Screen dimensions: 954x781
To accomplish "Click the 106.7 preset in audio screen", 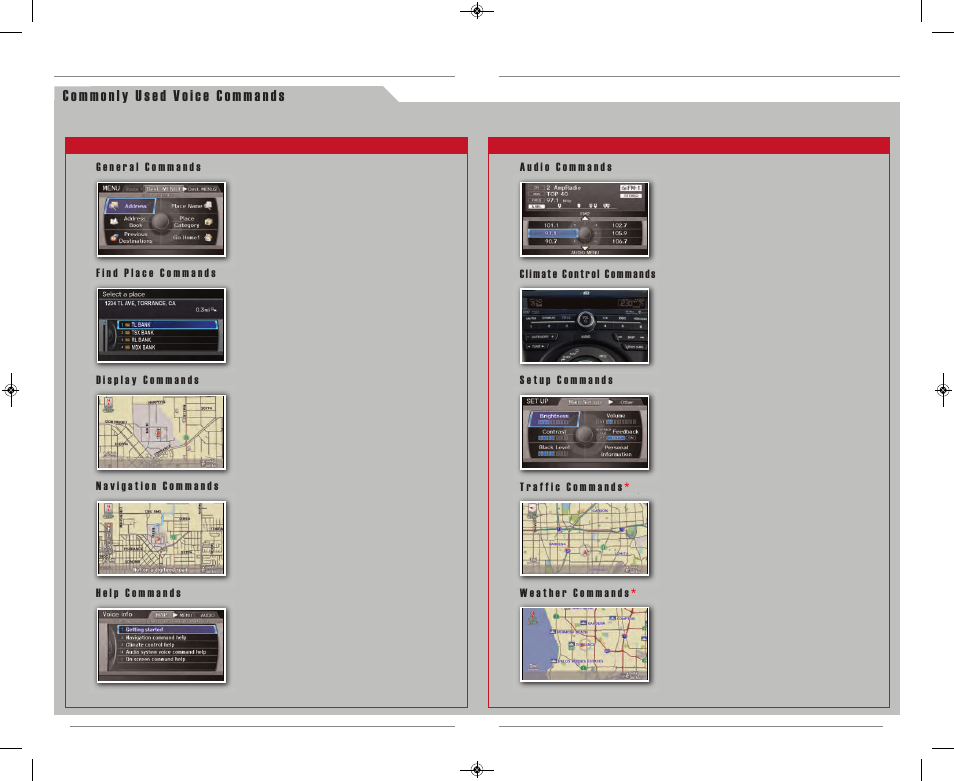I will coord(619,241).
